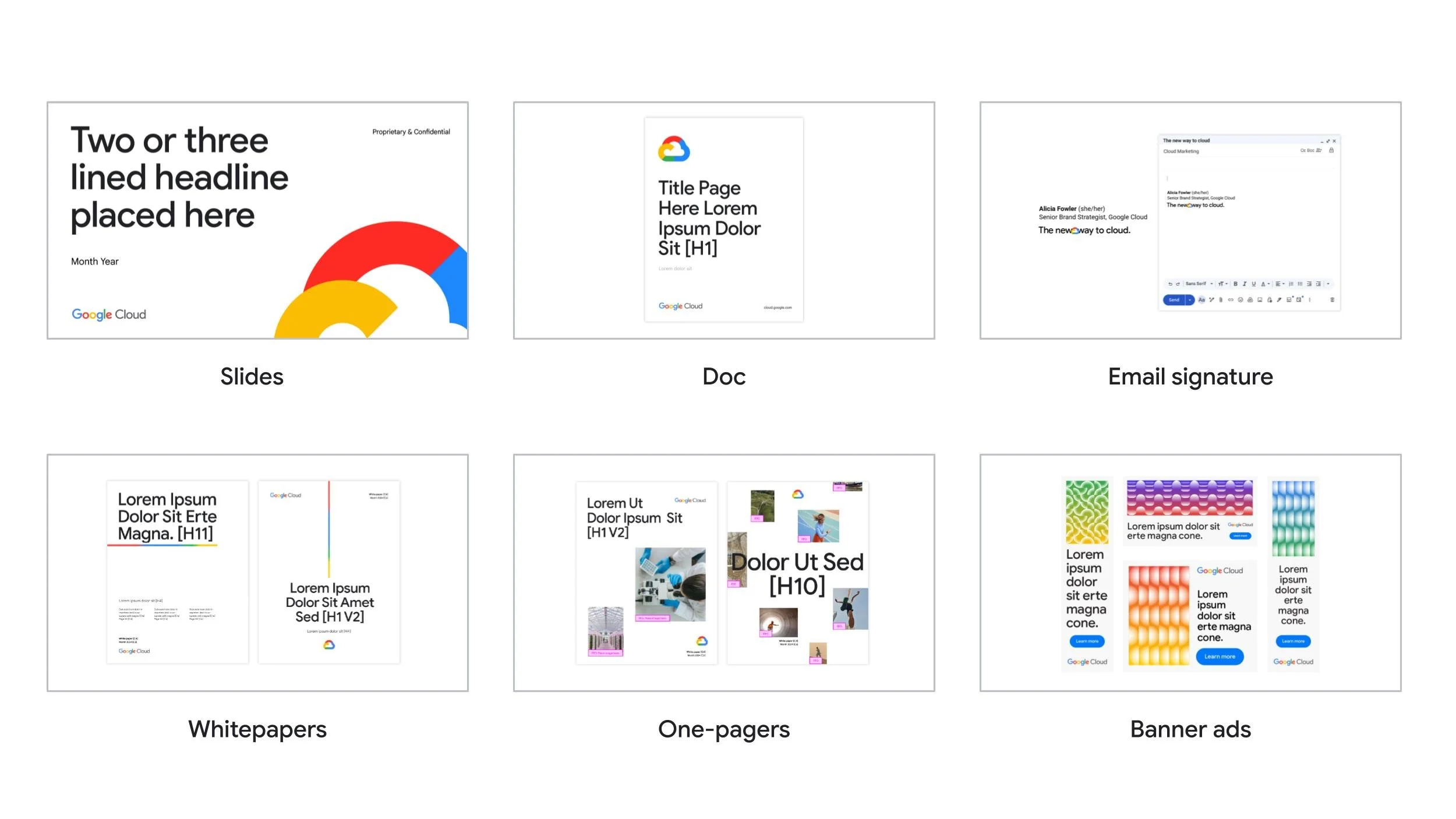Screen dimensions: 1456x819
Task: Click the redo arrow in the email compose toolbar
Action: click(1178, 284)
